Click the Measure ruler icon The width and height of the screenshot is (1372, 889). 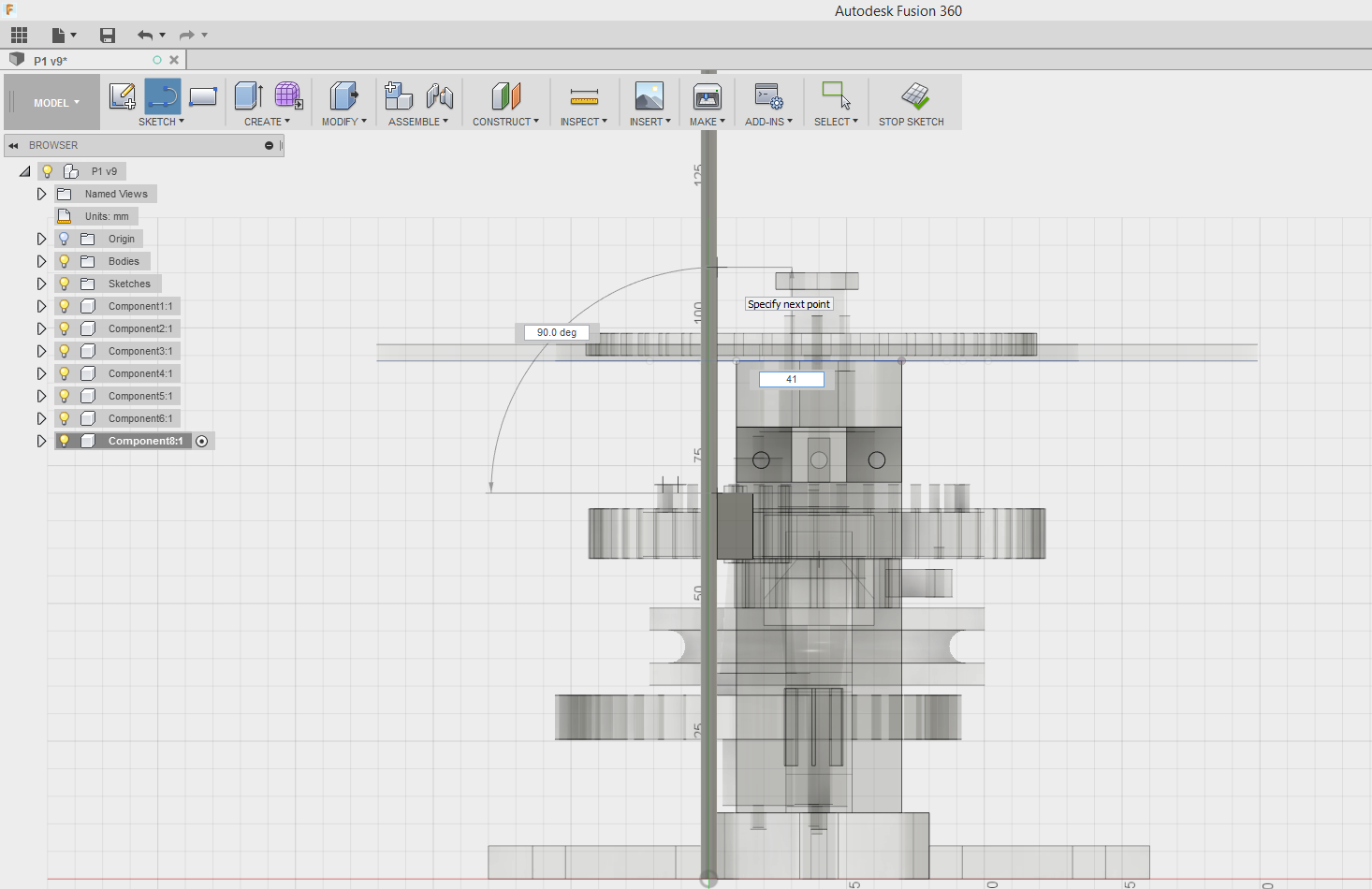click(584, 96)
